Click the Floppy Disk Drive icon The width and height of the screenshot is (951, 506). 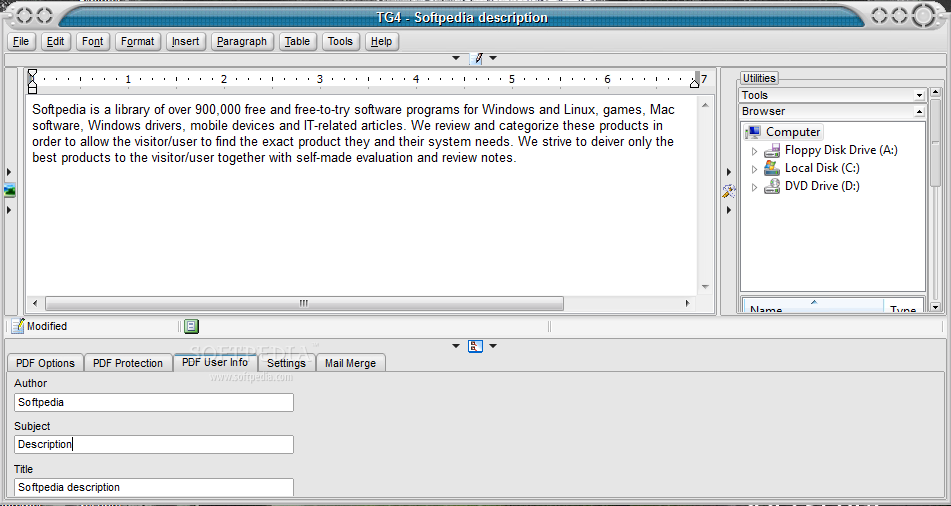pyautogui.click(x=772, y=150)
